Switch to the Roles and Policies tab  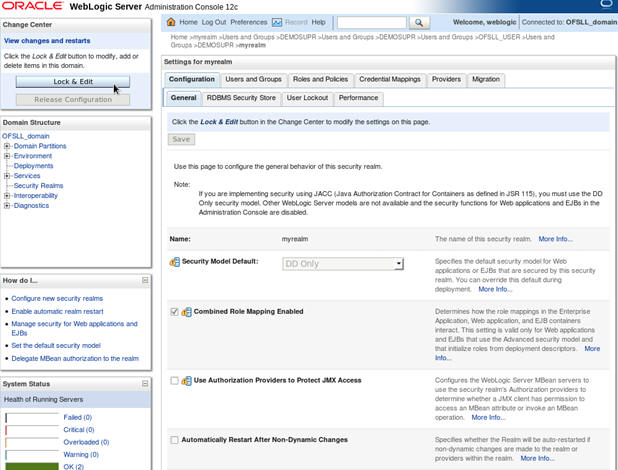pos(320,79)
